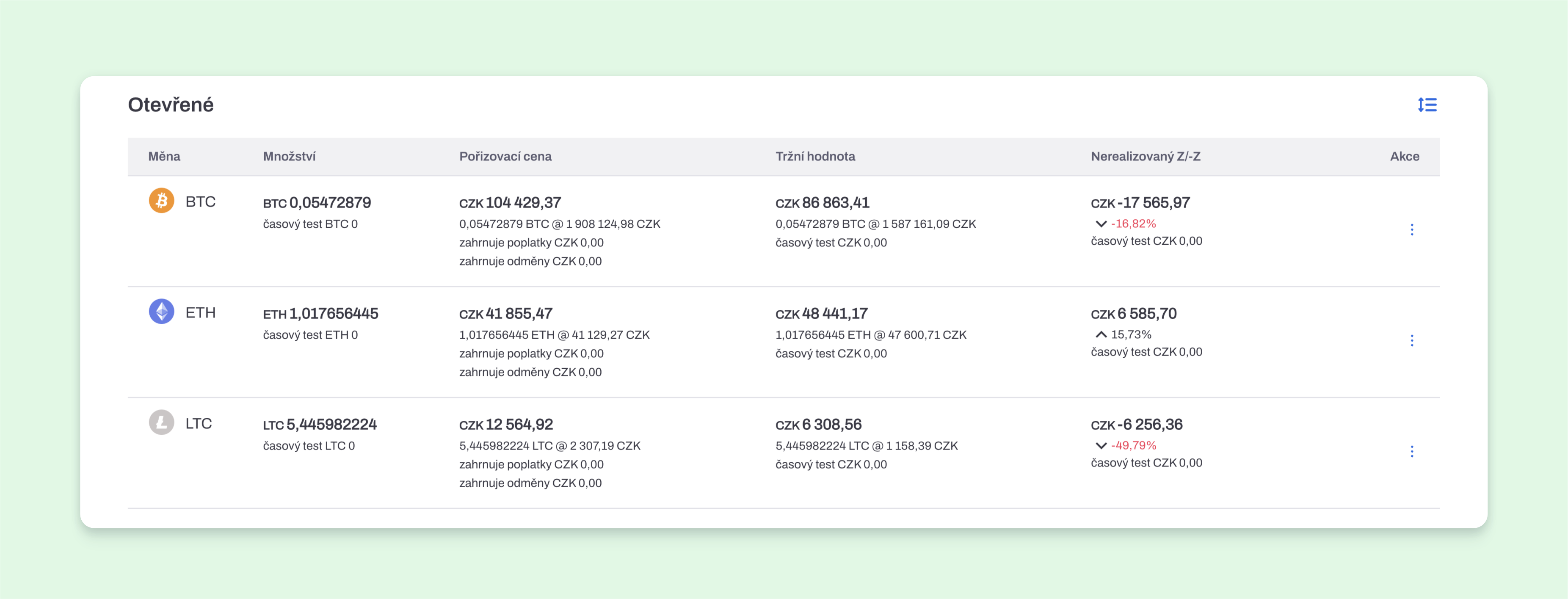
Task: Click the percentage 15,73%
Action: point(1131,334)
